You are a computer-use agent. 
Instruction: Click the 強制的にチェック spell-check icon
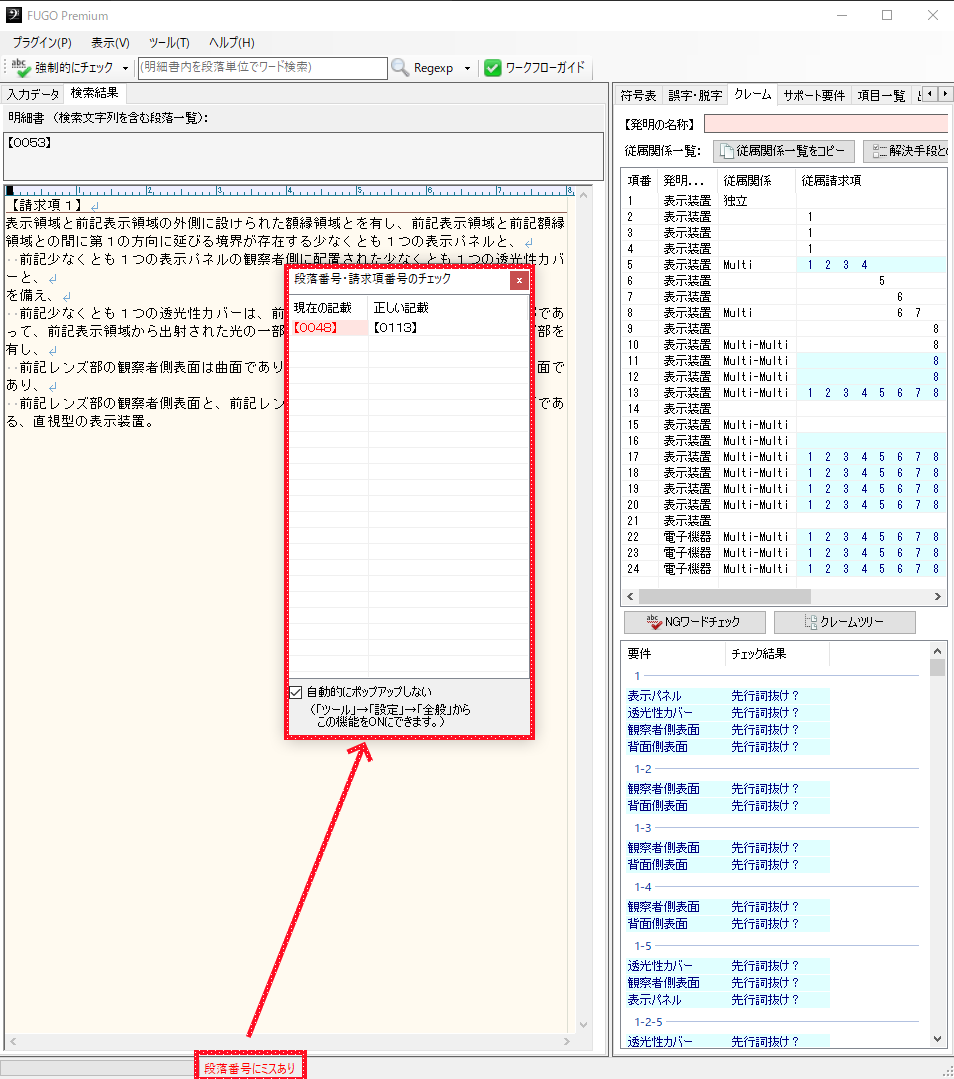click(x=21, y=68)
